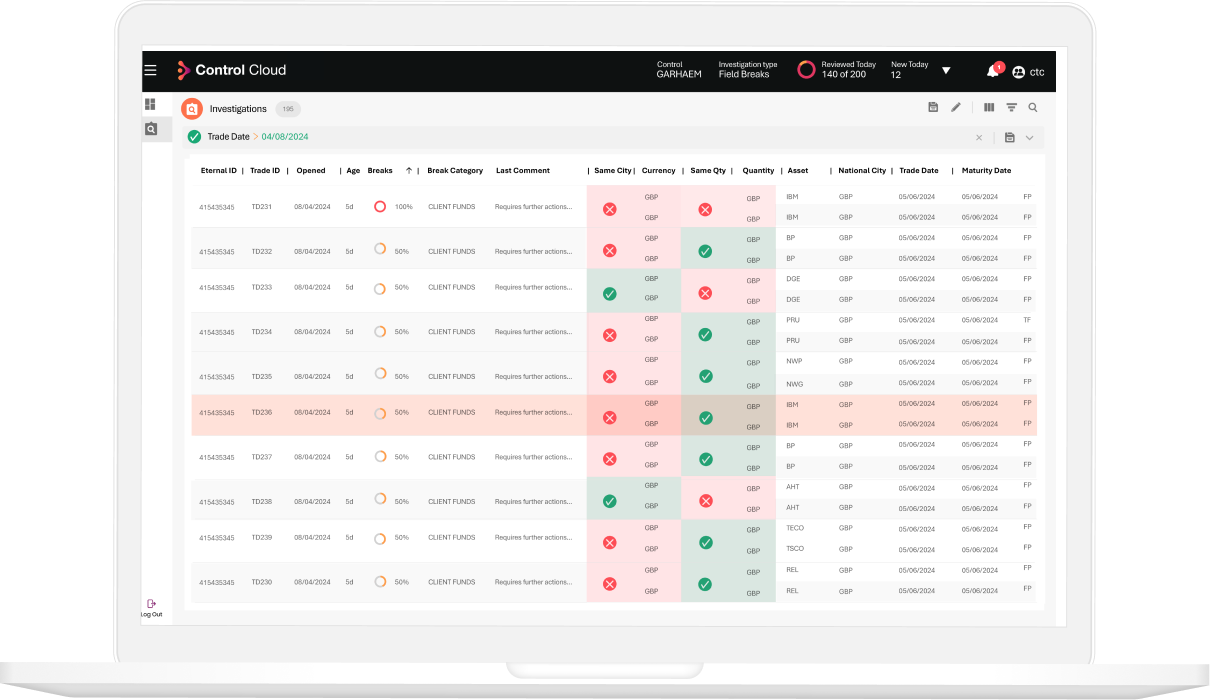Screen dimensions: 1211x700
Task: Select the investigations search icon in sidebar
Action: click(151, 129)
